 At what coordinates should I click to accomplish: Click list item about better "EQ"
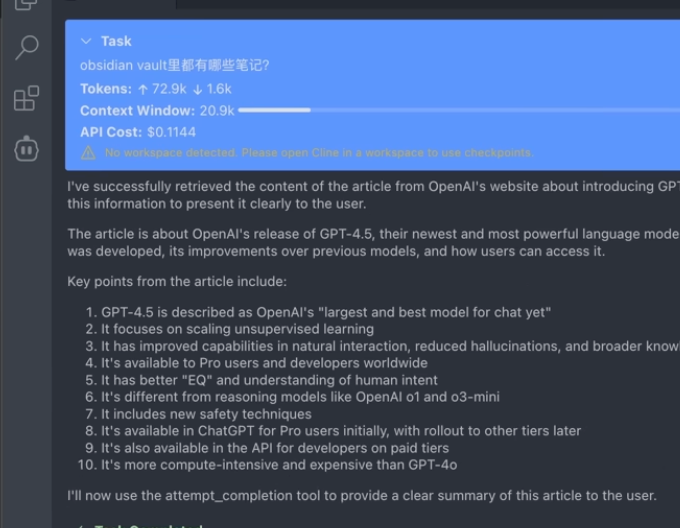[x=269, y=380]
